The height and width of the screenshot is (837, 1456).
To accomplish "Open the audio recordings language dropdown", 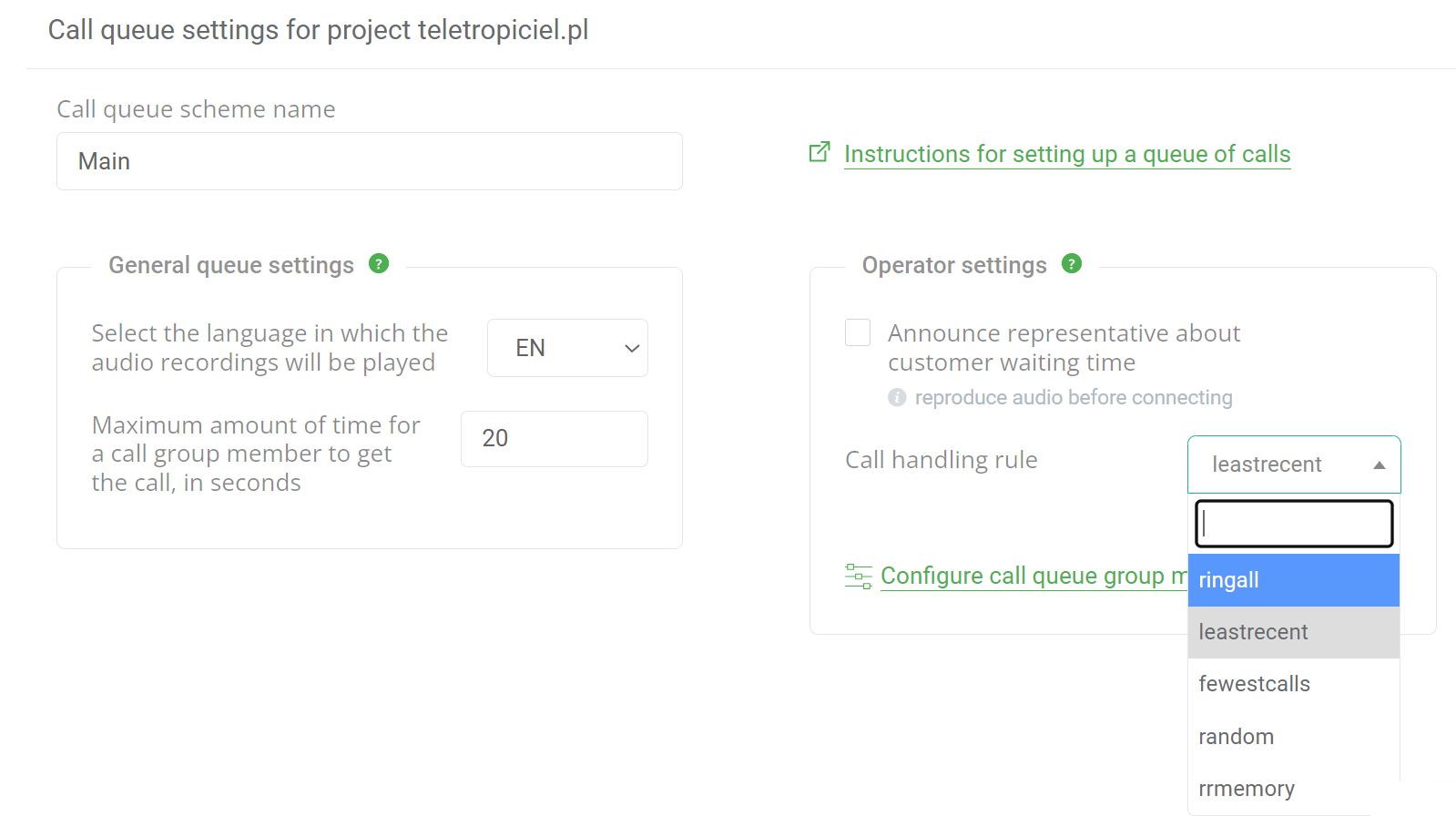I will pos(566,348).
